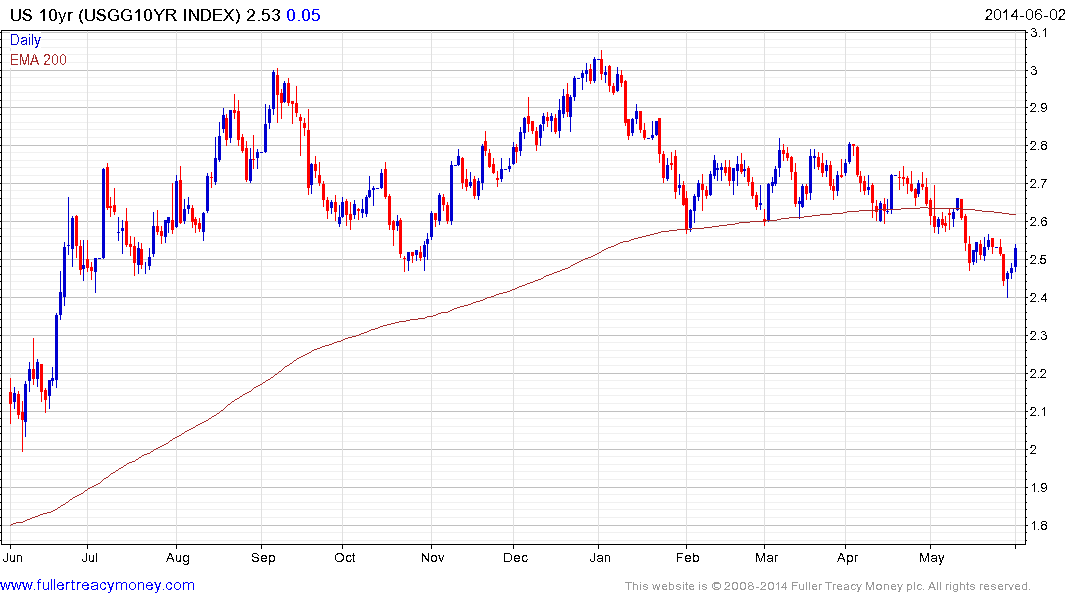
Task: Click the 1.9 value on the y-axis
Action: click(x=1039, y=488)
